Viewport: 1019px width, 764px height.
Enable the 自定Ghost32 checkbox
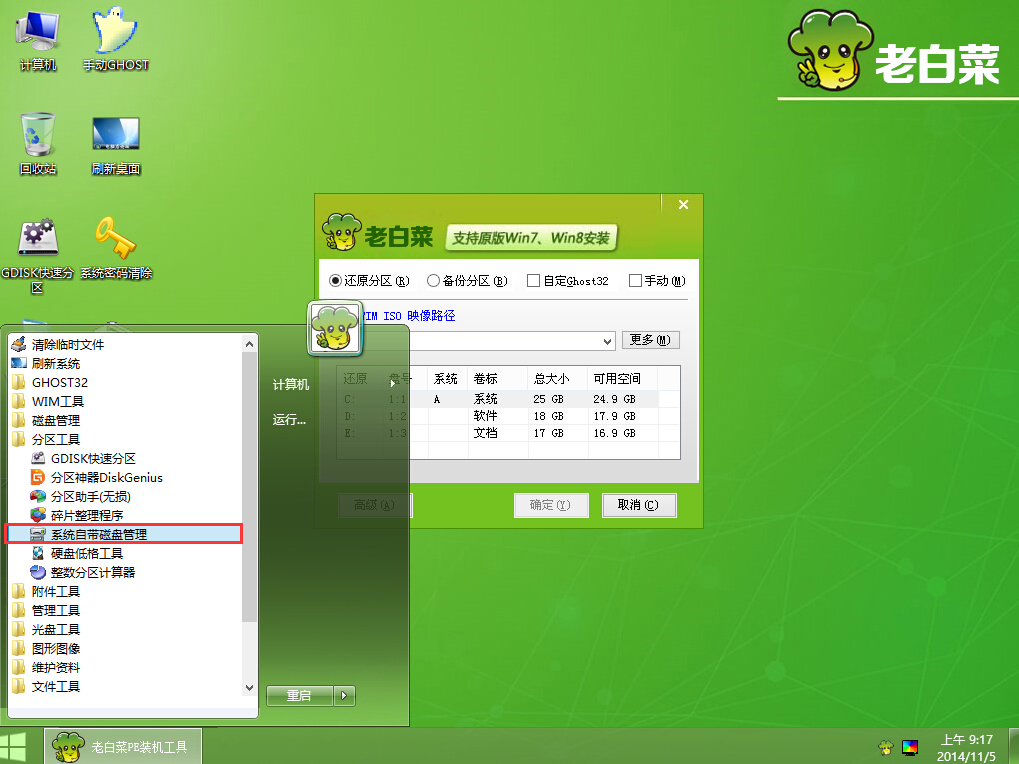tap(534, 281)
